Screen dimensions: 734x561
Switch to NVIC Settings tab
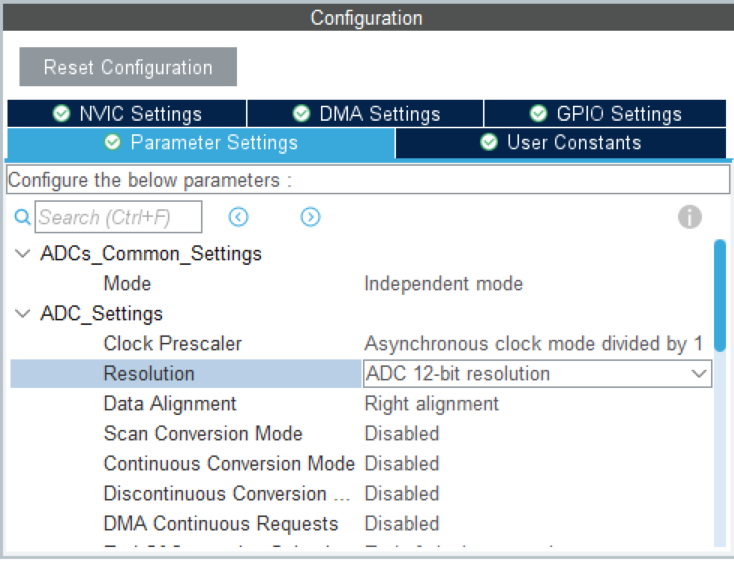pos(127,114)
